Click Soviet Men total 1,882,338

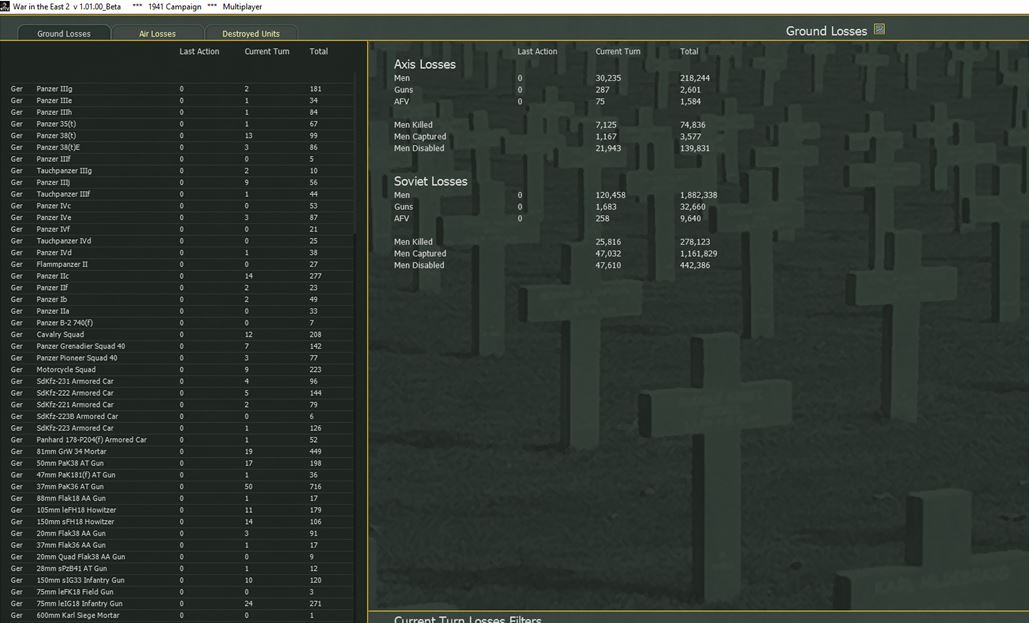click(x=698, y=195)
